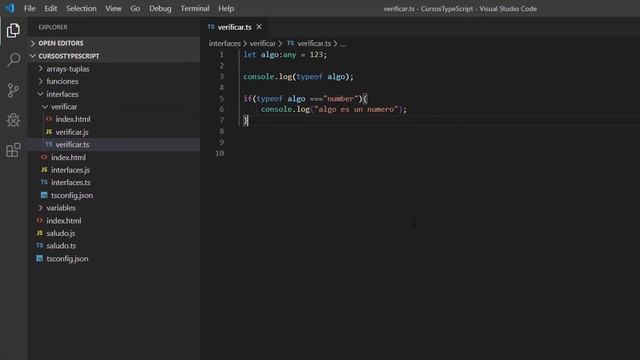Open root tsconfig.json below saludo.ts
Image resolution: width=640 pixels, height=360 pixels.
[114, 258]
